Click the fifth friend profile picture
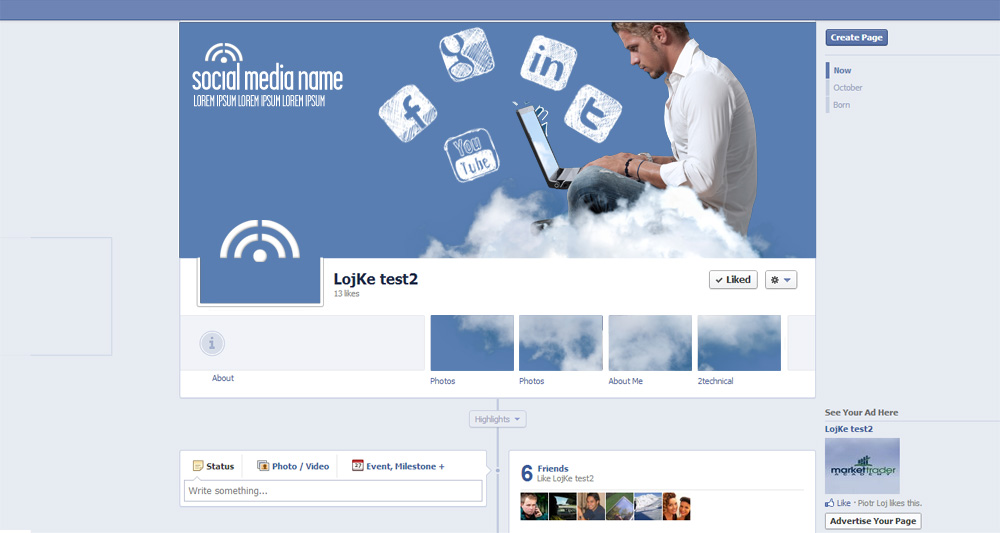 [x=648, y=506]
